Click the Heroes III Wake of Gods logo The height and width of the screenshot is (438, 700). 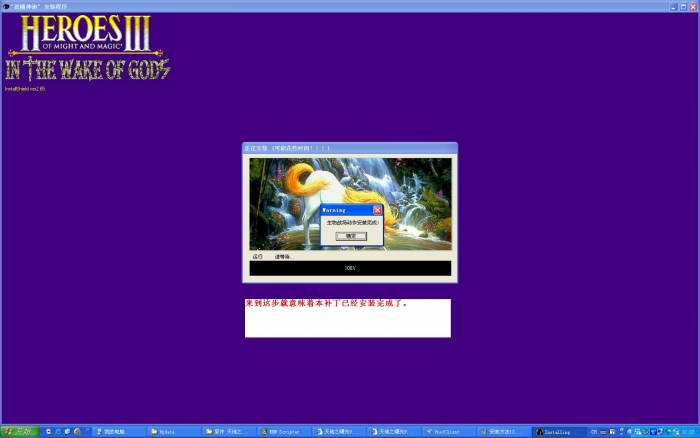pyautogui.click(x=88, y=48)
